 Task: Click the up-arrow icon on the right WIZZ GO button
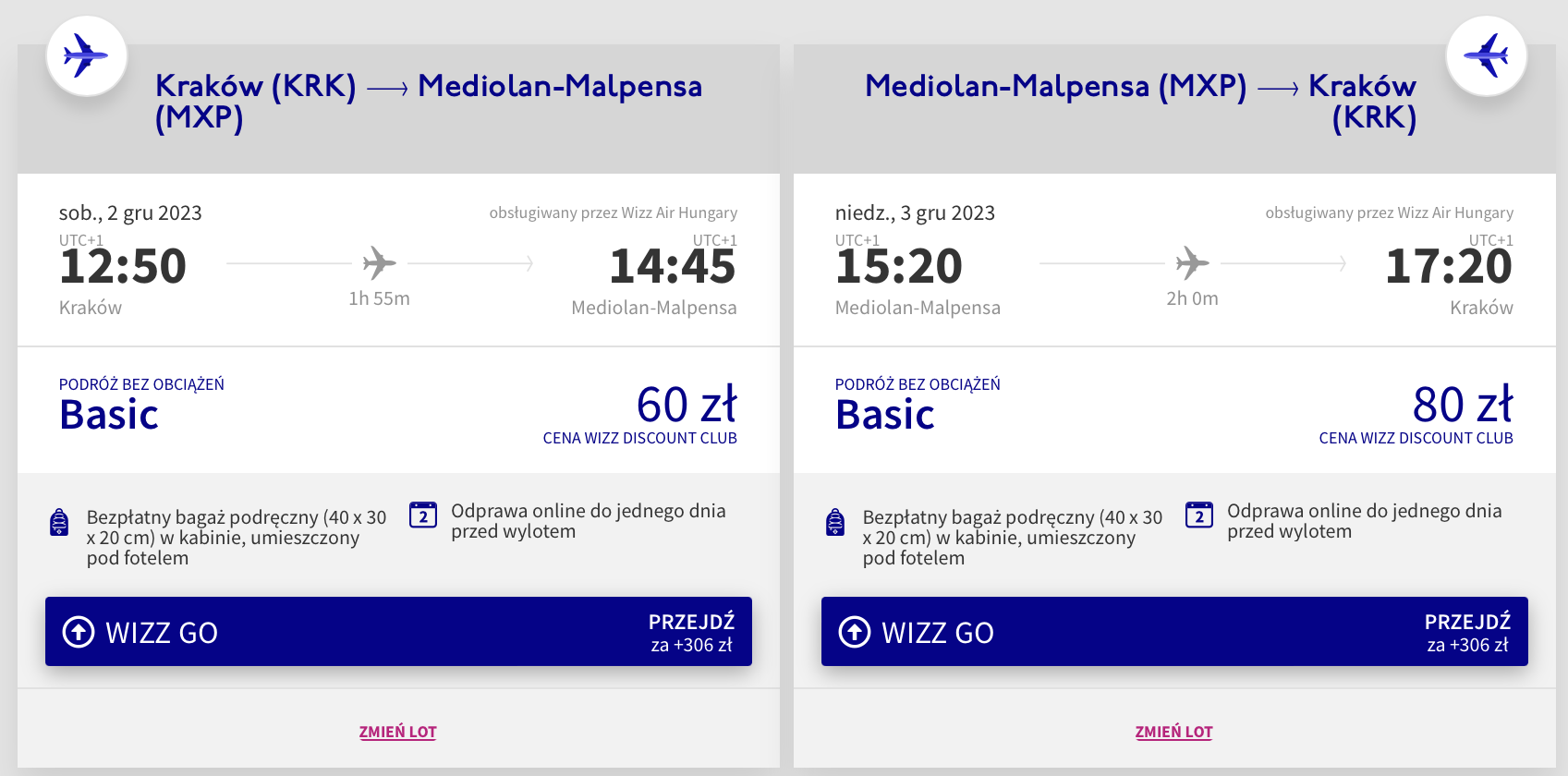tap(855, 632)
